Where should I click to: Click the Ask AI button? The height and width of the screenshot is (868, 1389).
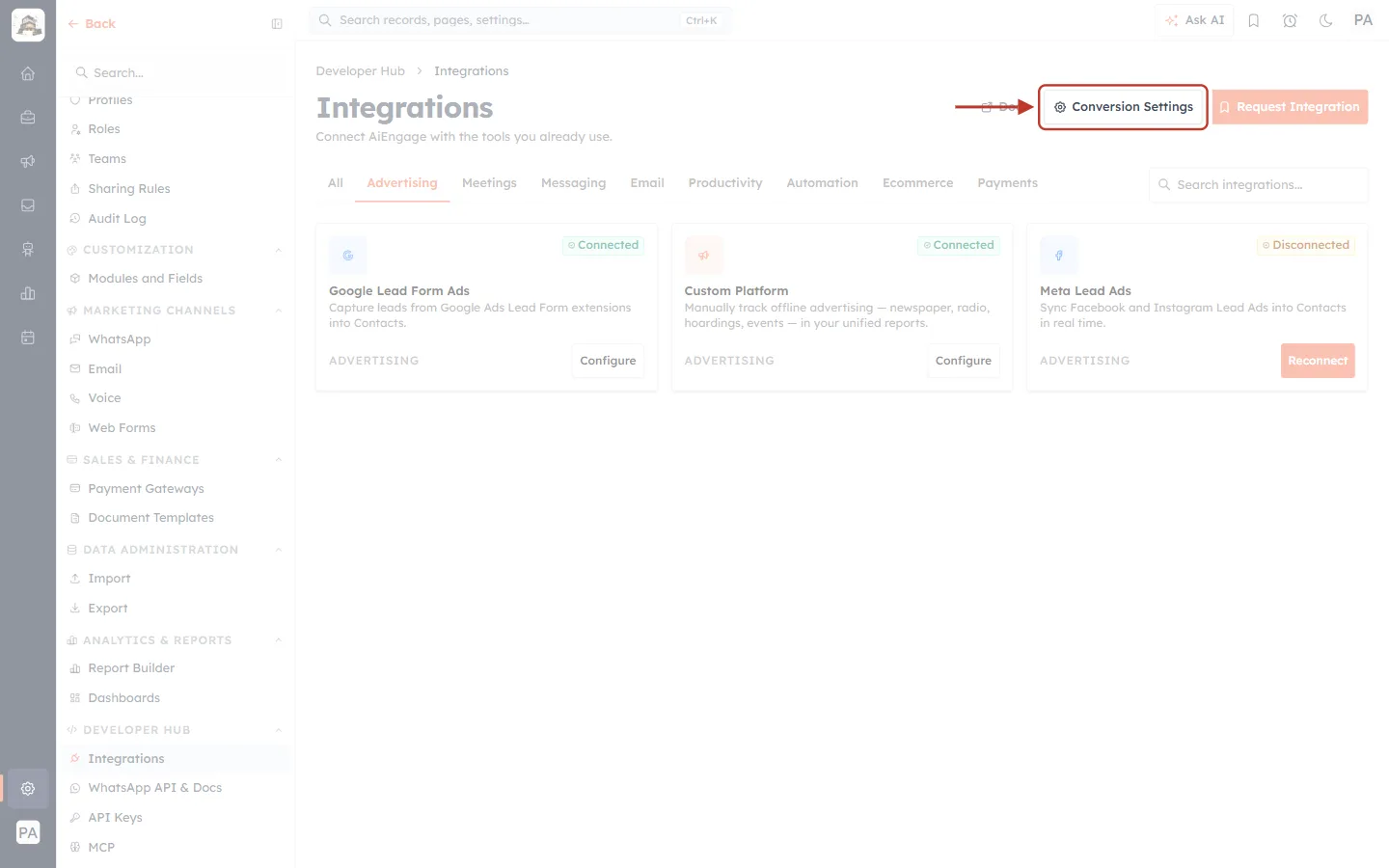1195,20
